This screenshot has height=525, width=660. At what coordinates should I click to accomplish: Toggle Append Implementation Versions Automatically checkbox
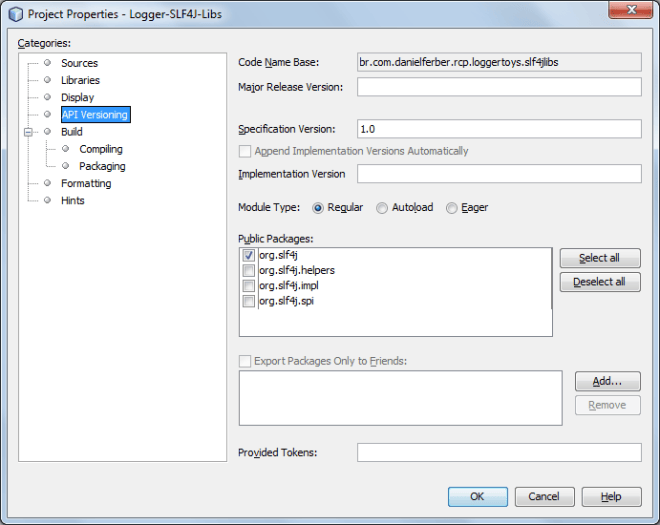[x=245, y=151]
